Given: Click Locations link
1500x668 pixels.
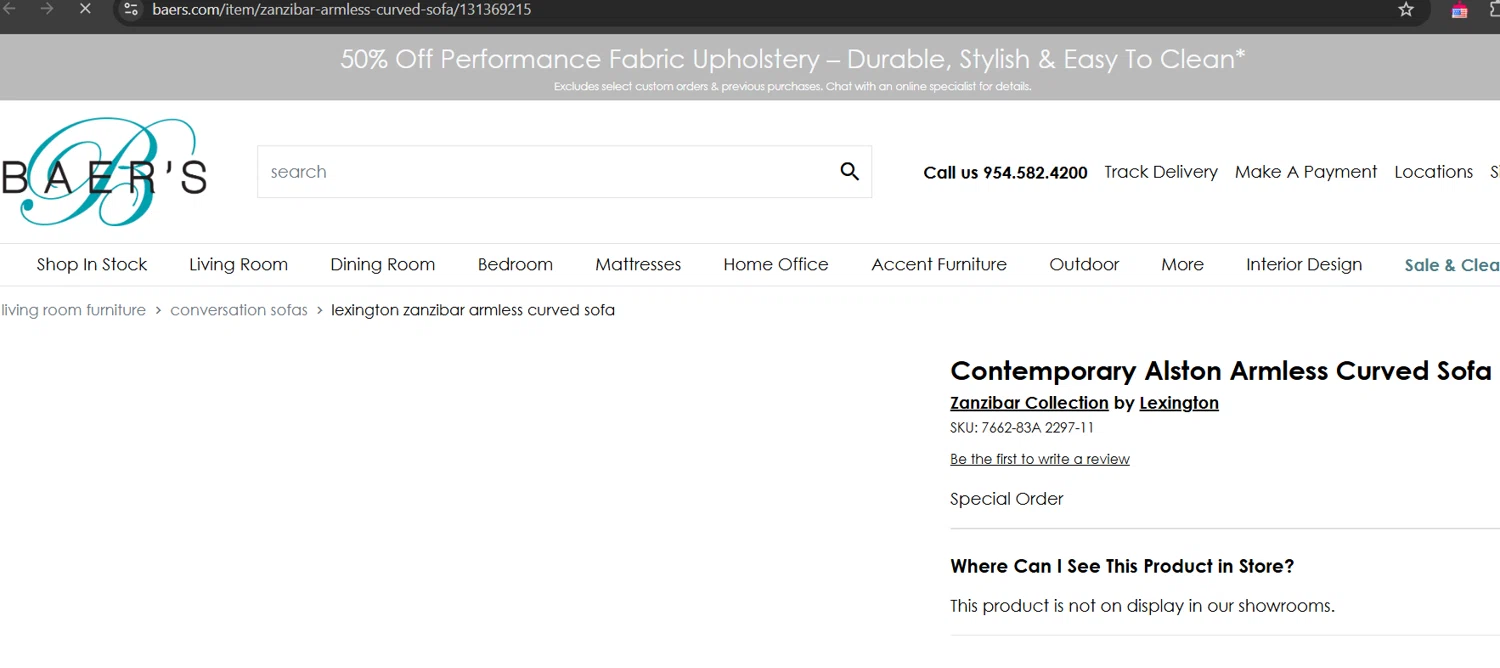Looking at the screenshot, I should tap(1433, 172).
